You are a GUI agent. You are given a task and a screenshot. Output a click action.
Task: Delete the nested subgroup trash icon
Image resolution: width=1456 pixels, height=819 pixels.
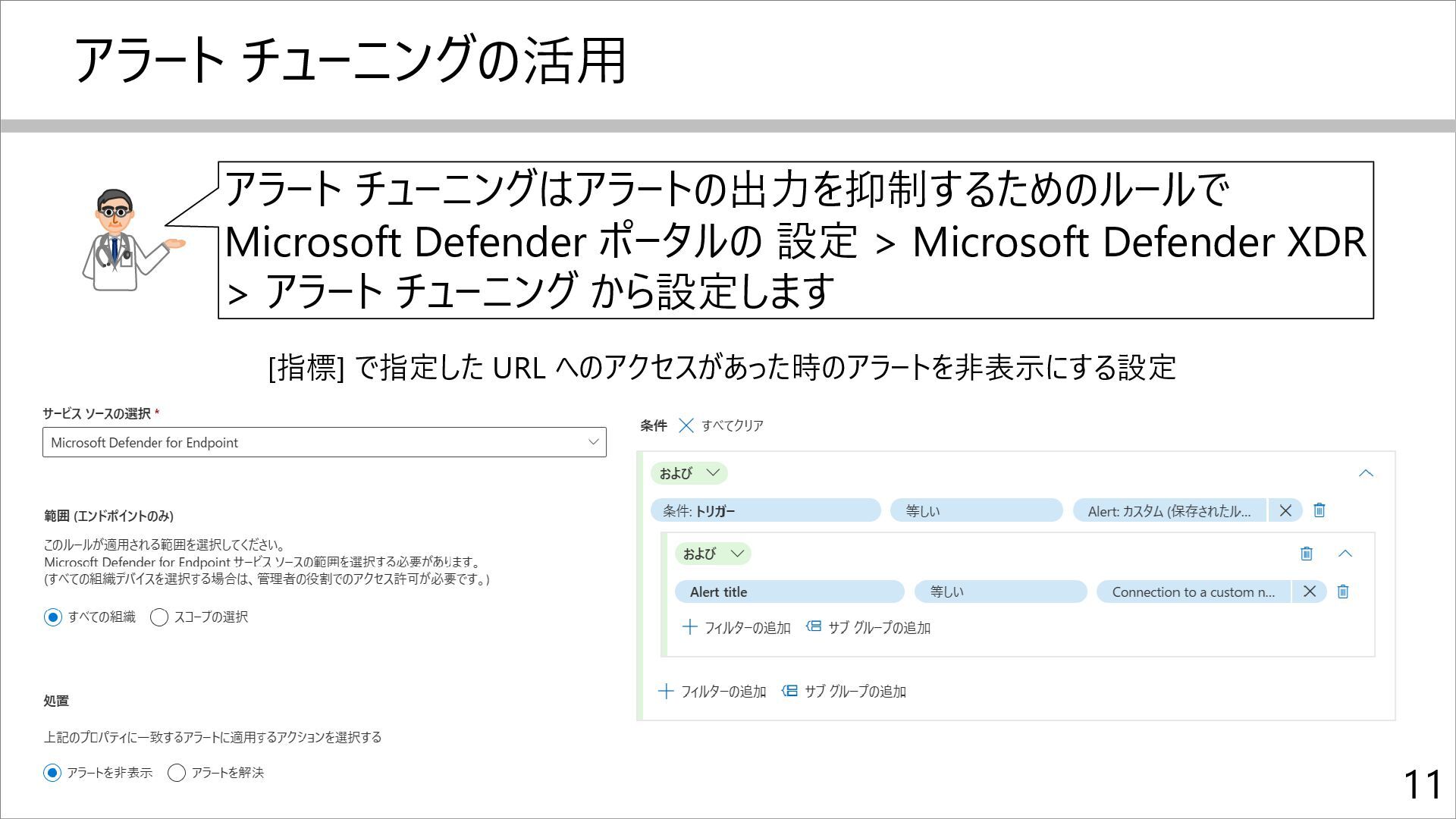[1307, 554]
